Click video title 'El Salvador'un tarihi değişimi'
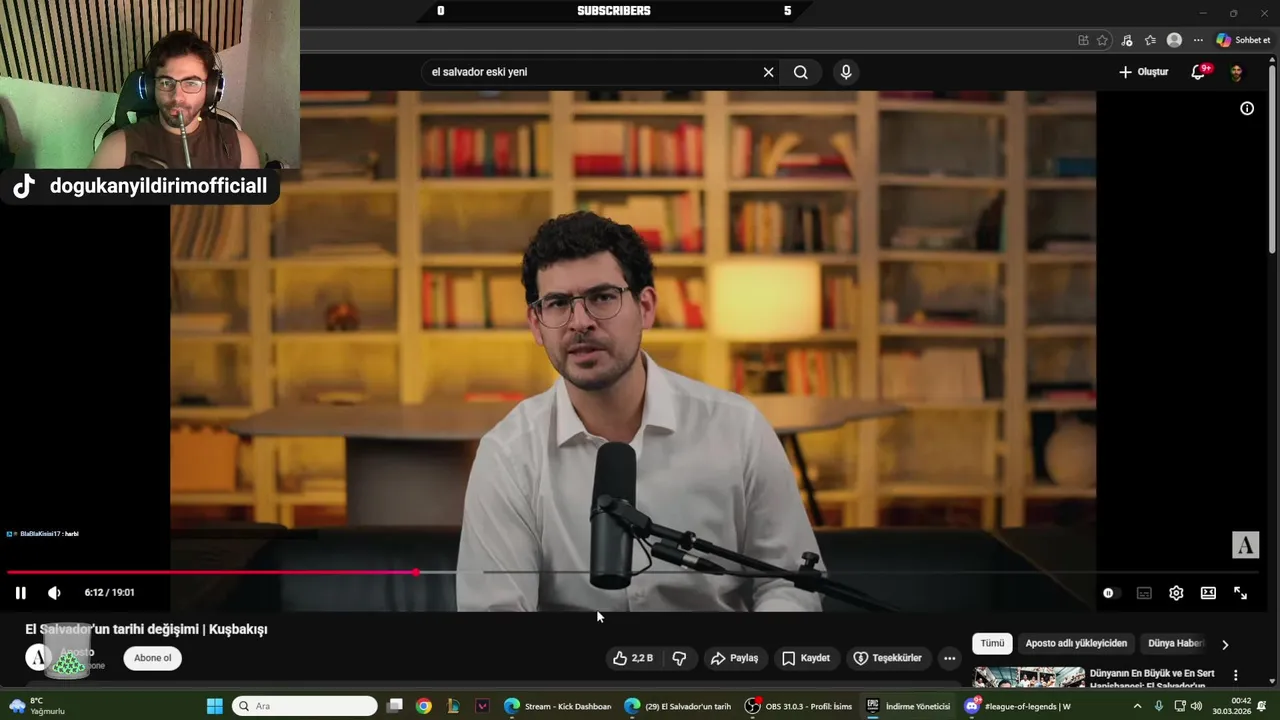 (146, 629)
